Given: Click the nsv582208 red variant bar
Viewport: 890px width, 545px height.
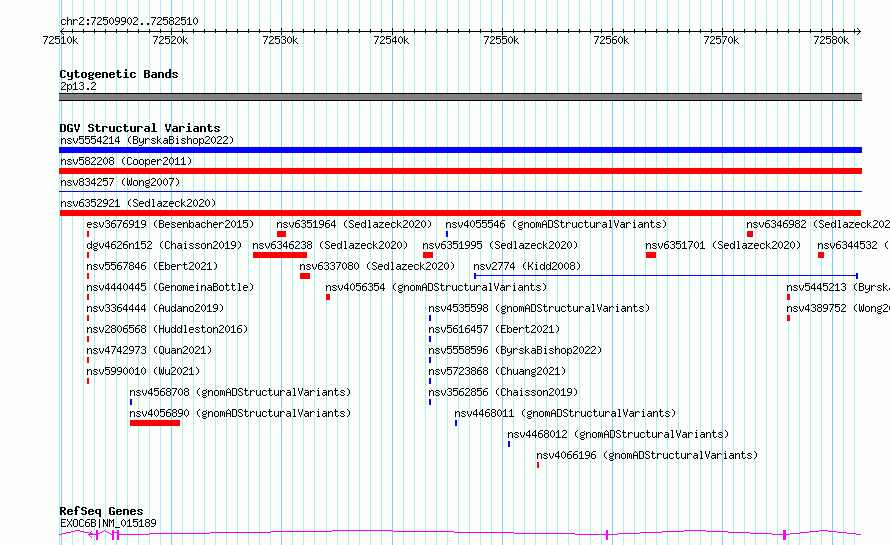Looking at the screenshot, I should (x=460, y=171).
